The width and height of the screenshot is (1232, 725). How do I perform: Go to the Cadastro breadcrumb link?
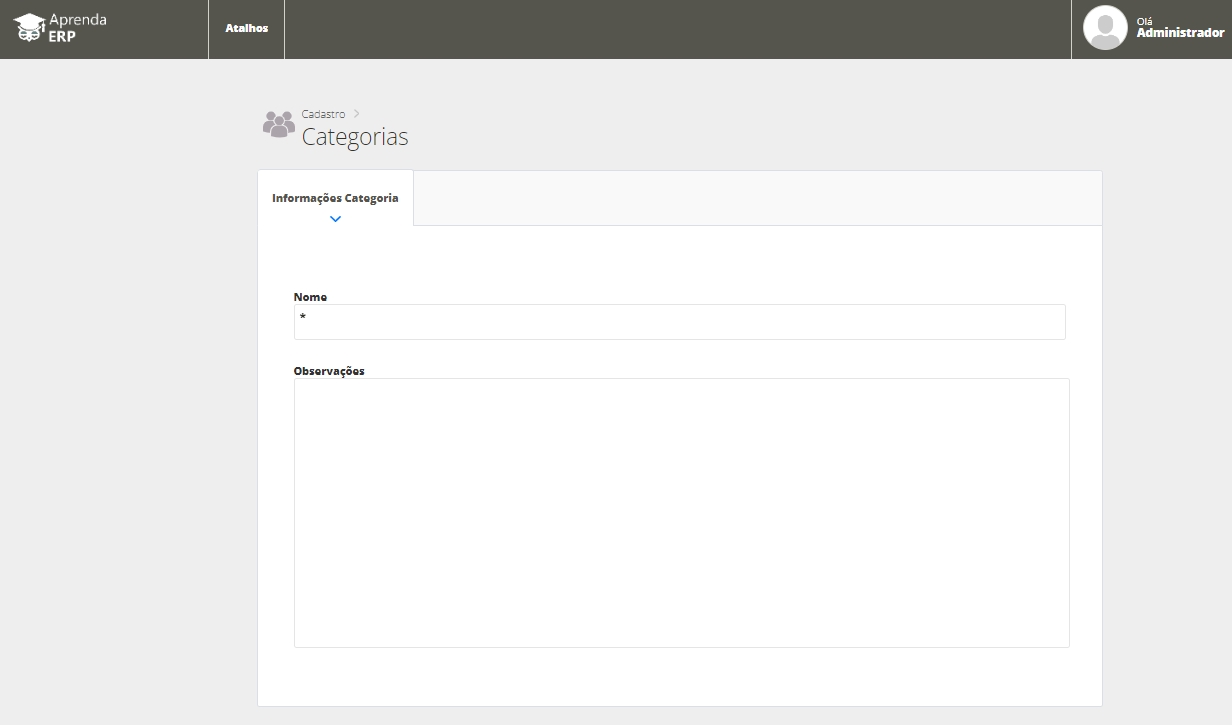(323, 114)
